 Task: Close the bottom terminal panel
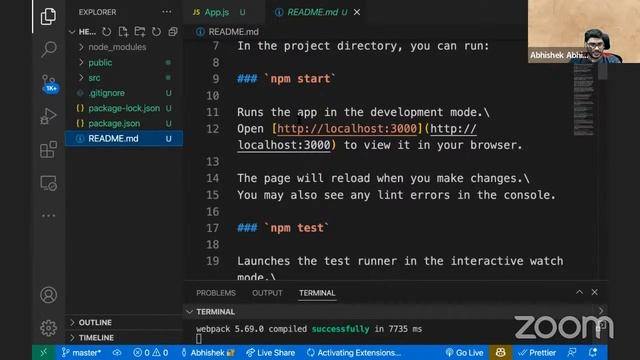[594, 292]
